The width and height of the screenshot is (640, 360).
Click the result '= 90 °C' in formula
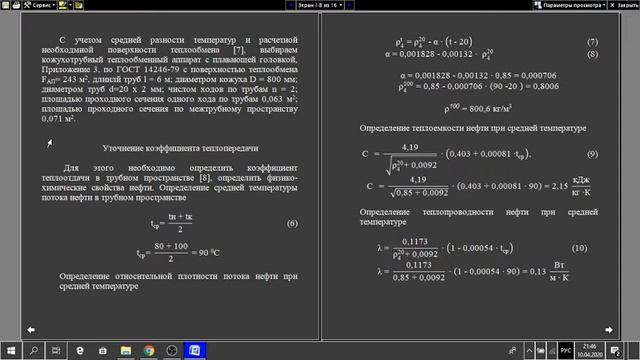205,253
